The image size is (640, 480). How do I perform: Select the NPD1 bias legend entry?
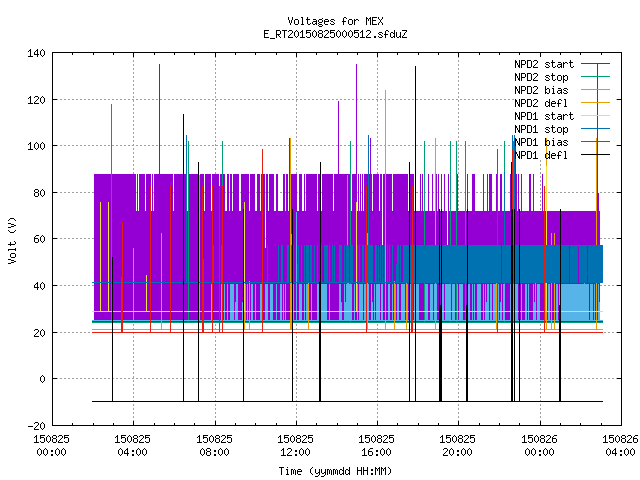(541, 142)
